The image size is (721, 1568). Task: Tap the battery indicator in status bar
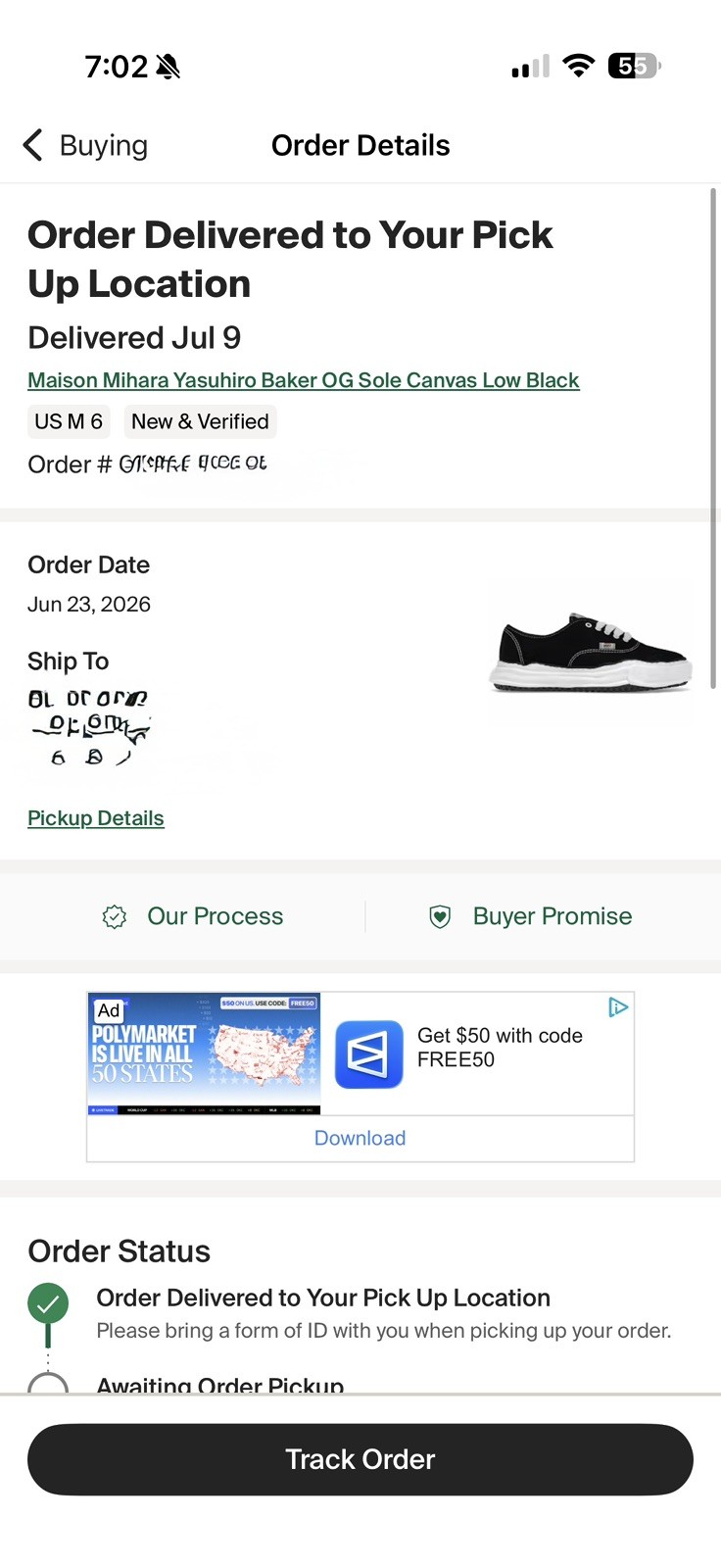pyautogui.click(x=635, y=66)
